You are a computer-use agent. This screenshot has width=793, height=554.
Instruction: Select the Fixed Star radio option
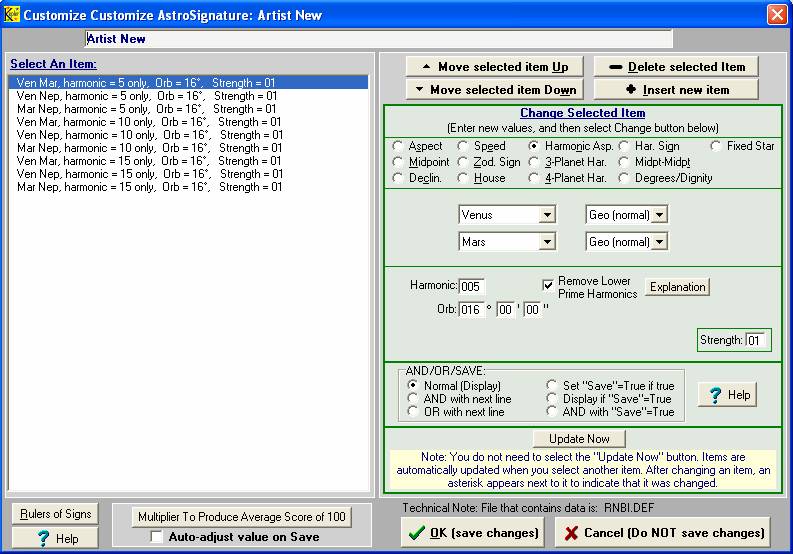(x=717, y=146)
